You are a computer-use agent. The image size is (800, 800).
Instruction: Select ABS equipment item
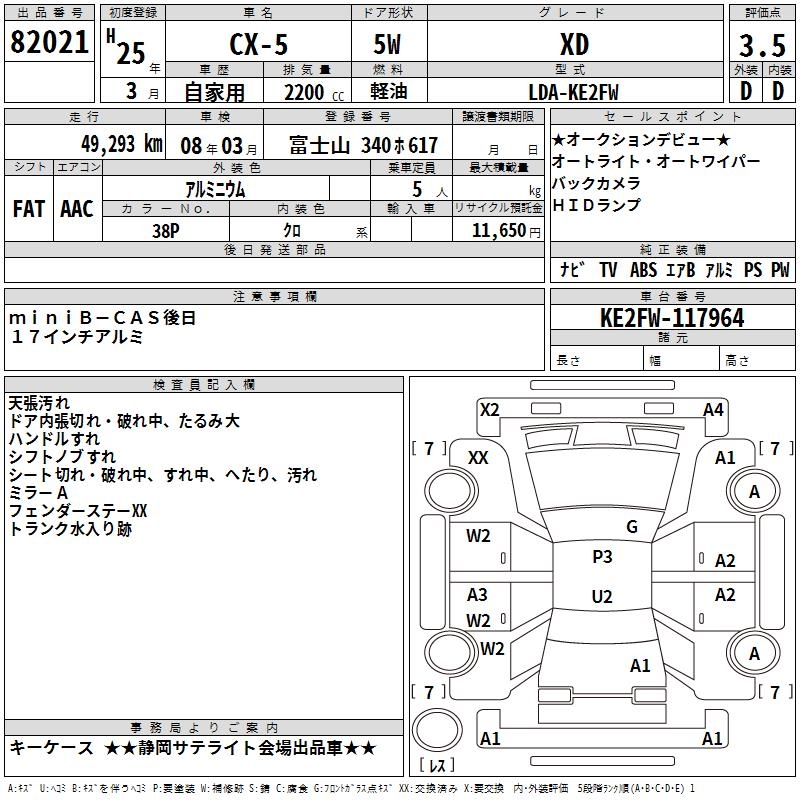pyautogui.click(x=643, y=269)
